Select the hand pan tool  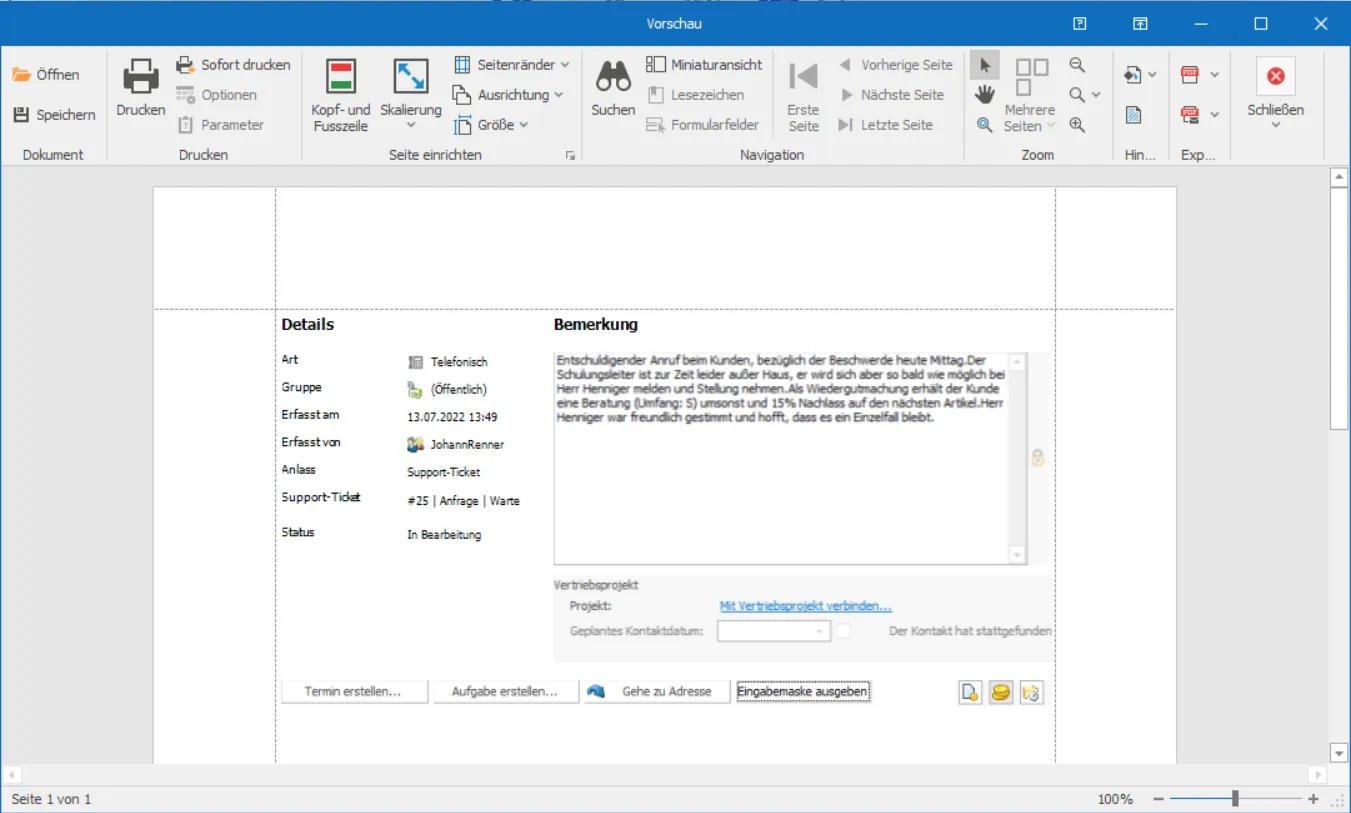985,95
